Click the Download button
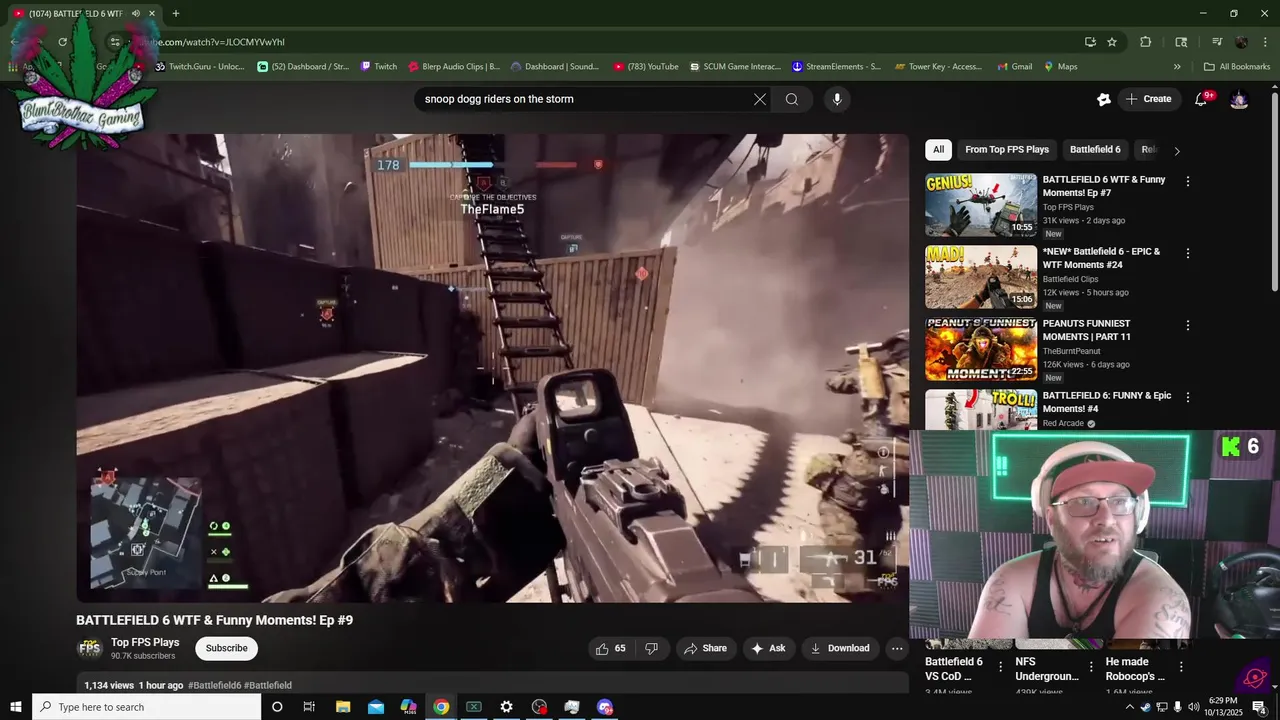 [x=840, y=648]
